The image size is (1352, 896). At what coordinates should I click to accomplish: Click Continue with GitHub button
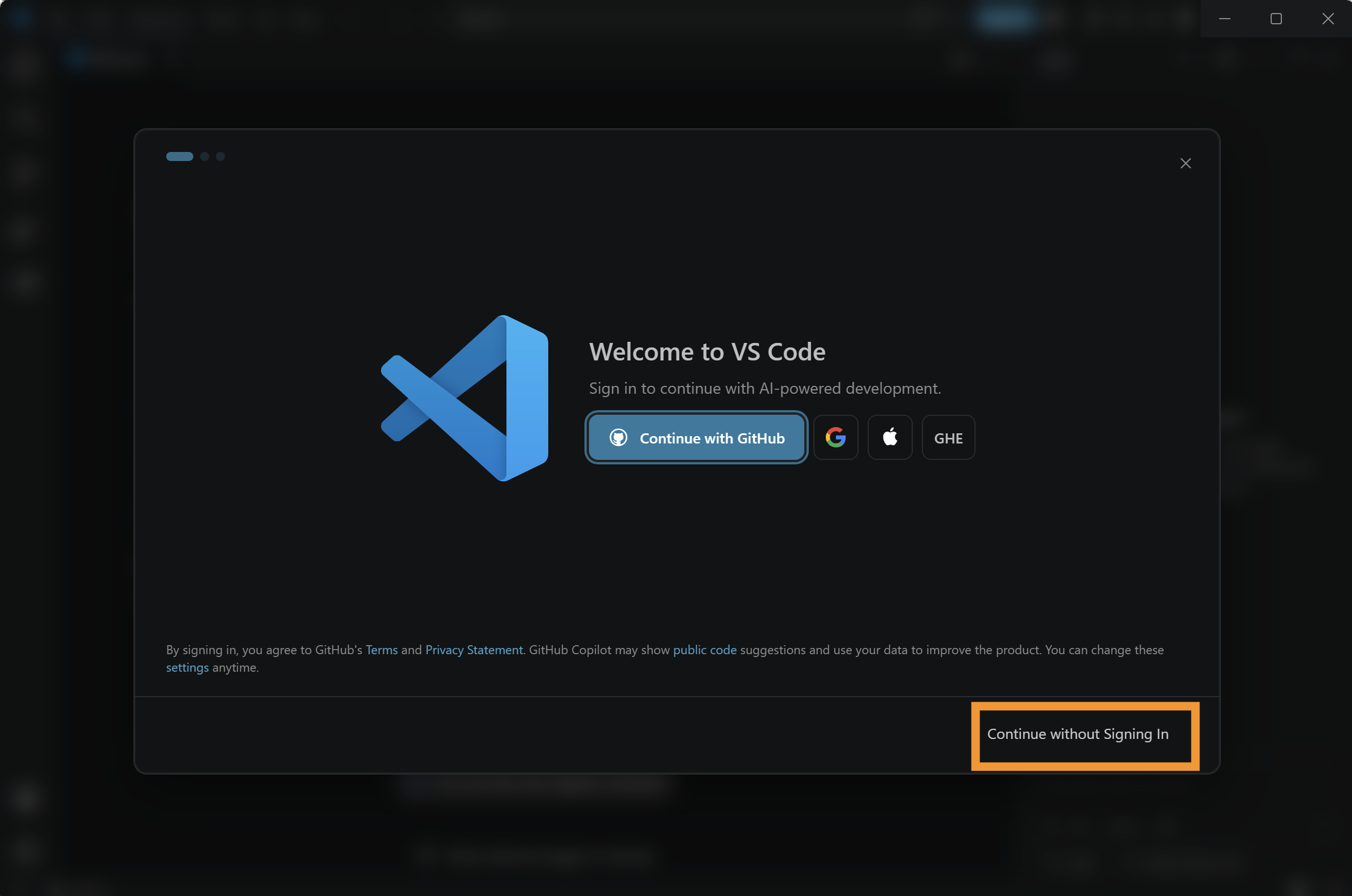click(696, 438)
